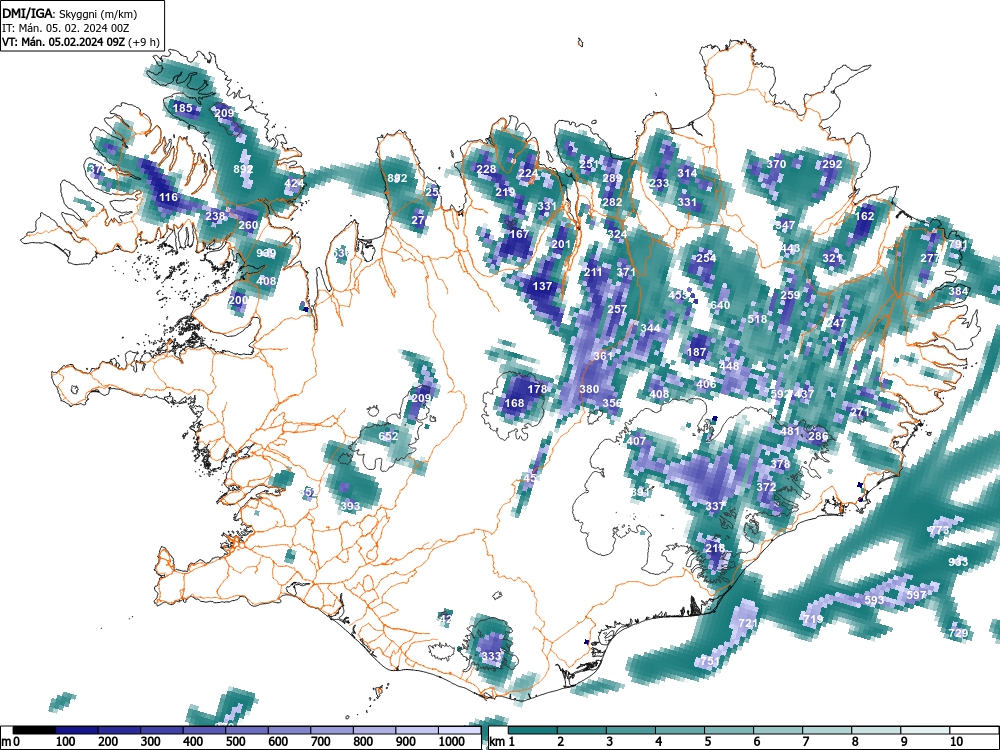
Task: Select the map value '344'
Action: 651,328
